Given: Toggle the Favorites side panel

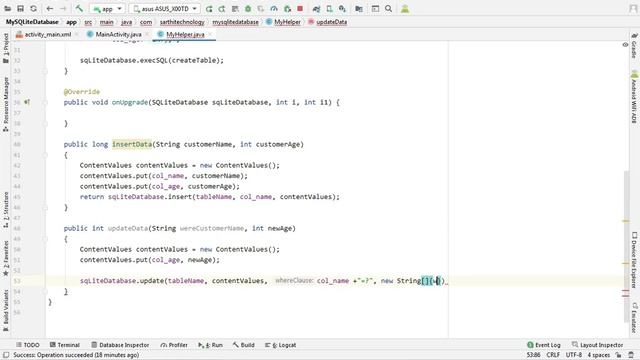Looking at the screenshot, I should click(6, 258).
